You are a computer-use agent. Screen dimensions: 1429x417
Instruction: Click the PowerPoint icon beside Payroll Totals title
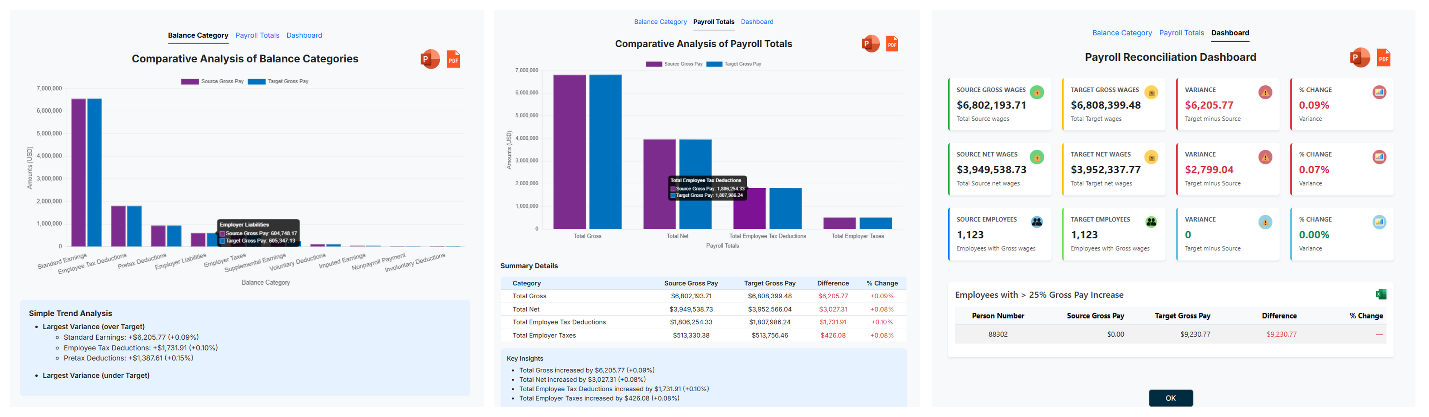pos(870,44)
